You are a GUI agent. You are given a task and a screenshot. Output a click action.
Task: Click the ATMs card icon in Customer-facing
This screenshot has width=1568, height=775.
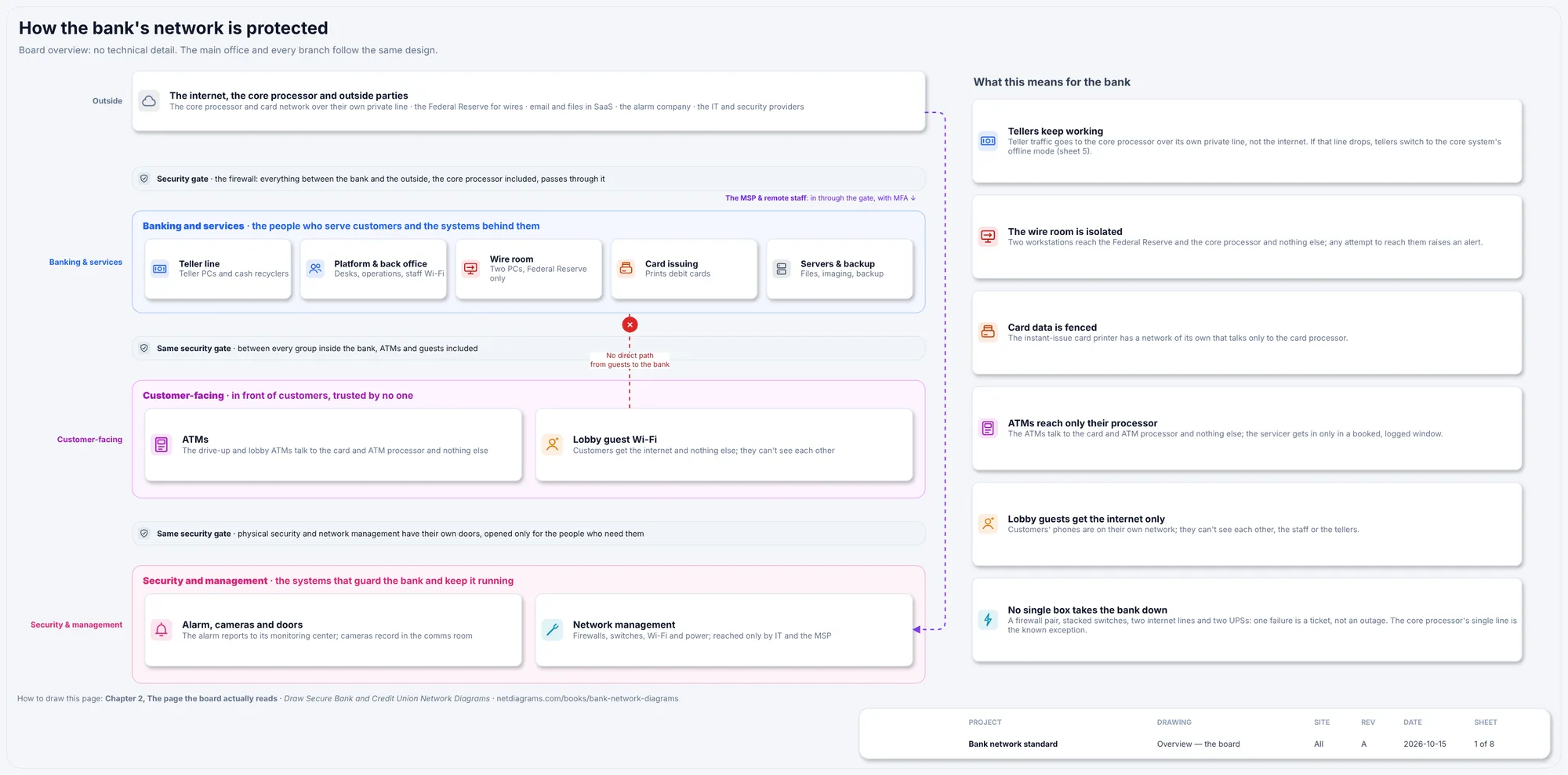click(x=162, y=445)
